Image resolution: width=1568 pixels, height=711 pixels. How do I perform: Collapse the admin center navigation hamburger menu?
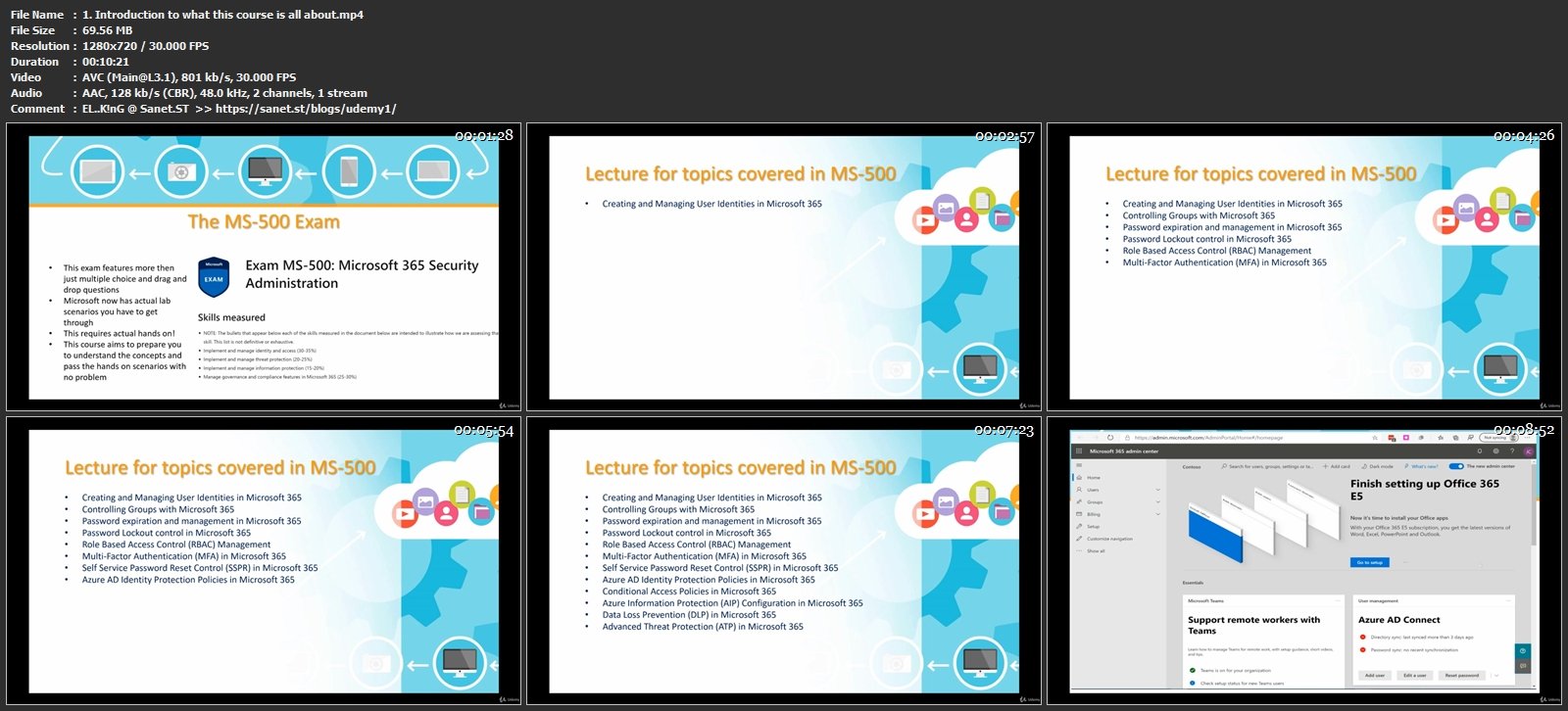[x=1079, y=465]
